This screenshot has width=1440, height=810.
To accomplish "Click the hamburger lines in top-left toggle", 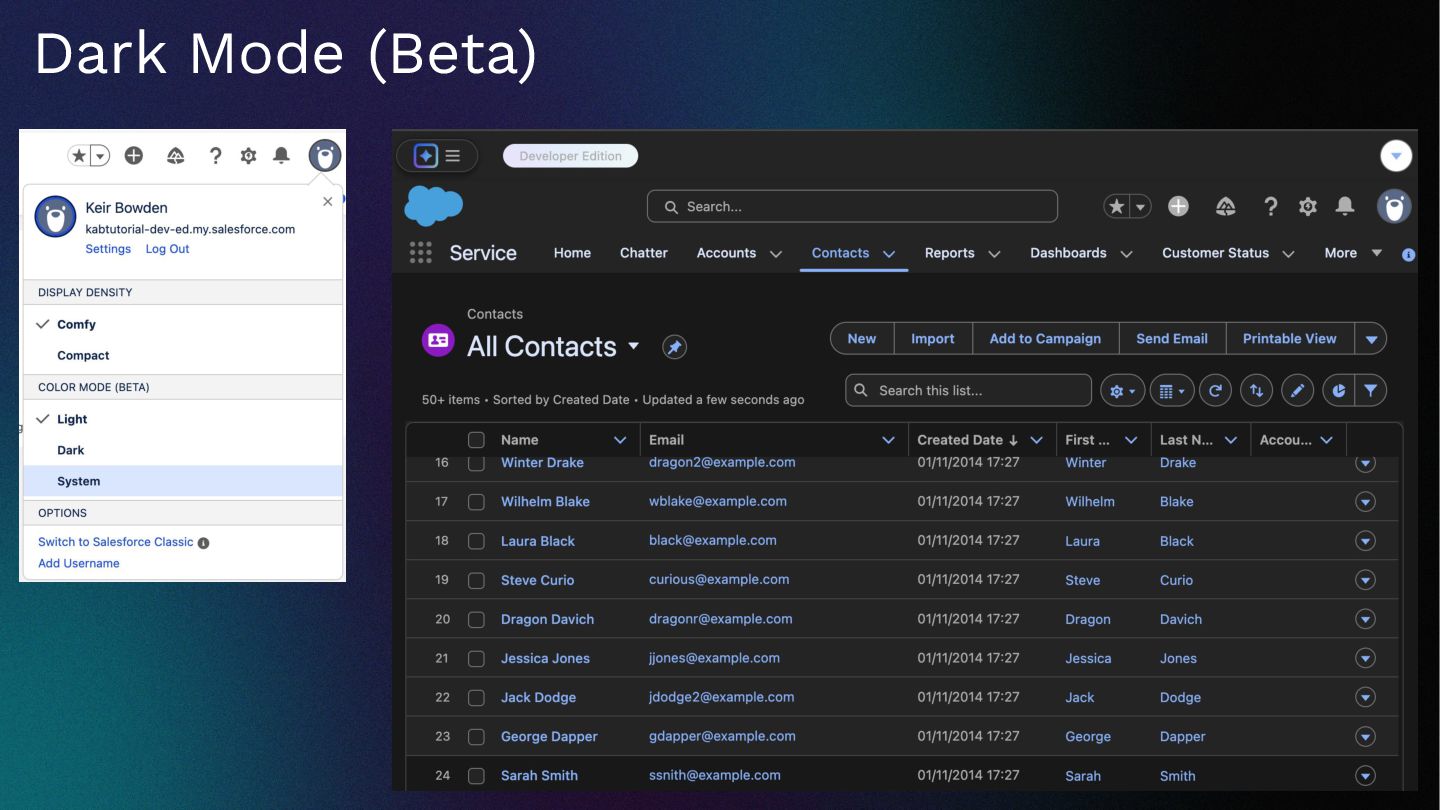I will 453,156.
